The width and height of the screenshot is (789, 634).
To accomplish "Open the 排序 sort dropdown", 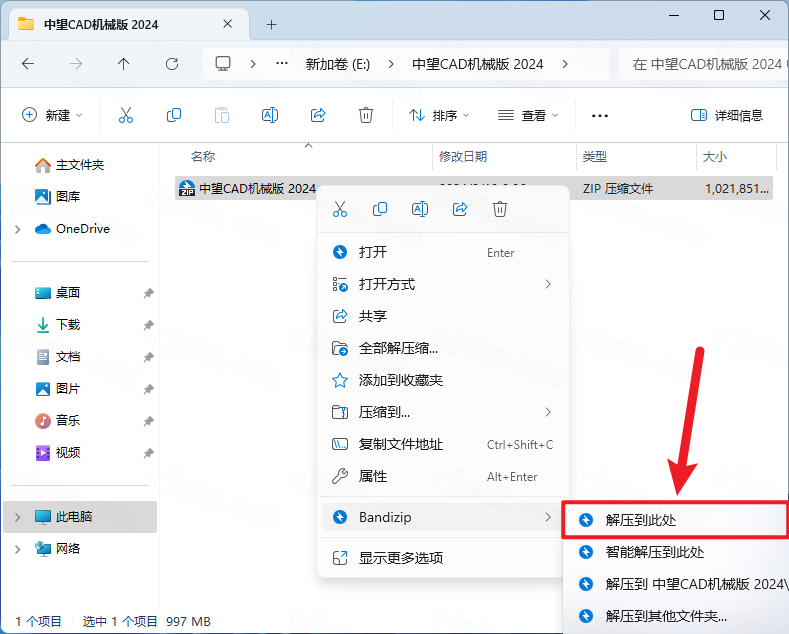I will point(439,115).
